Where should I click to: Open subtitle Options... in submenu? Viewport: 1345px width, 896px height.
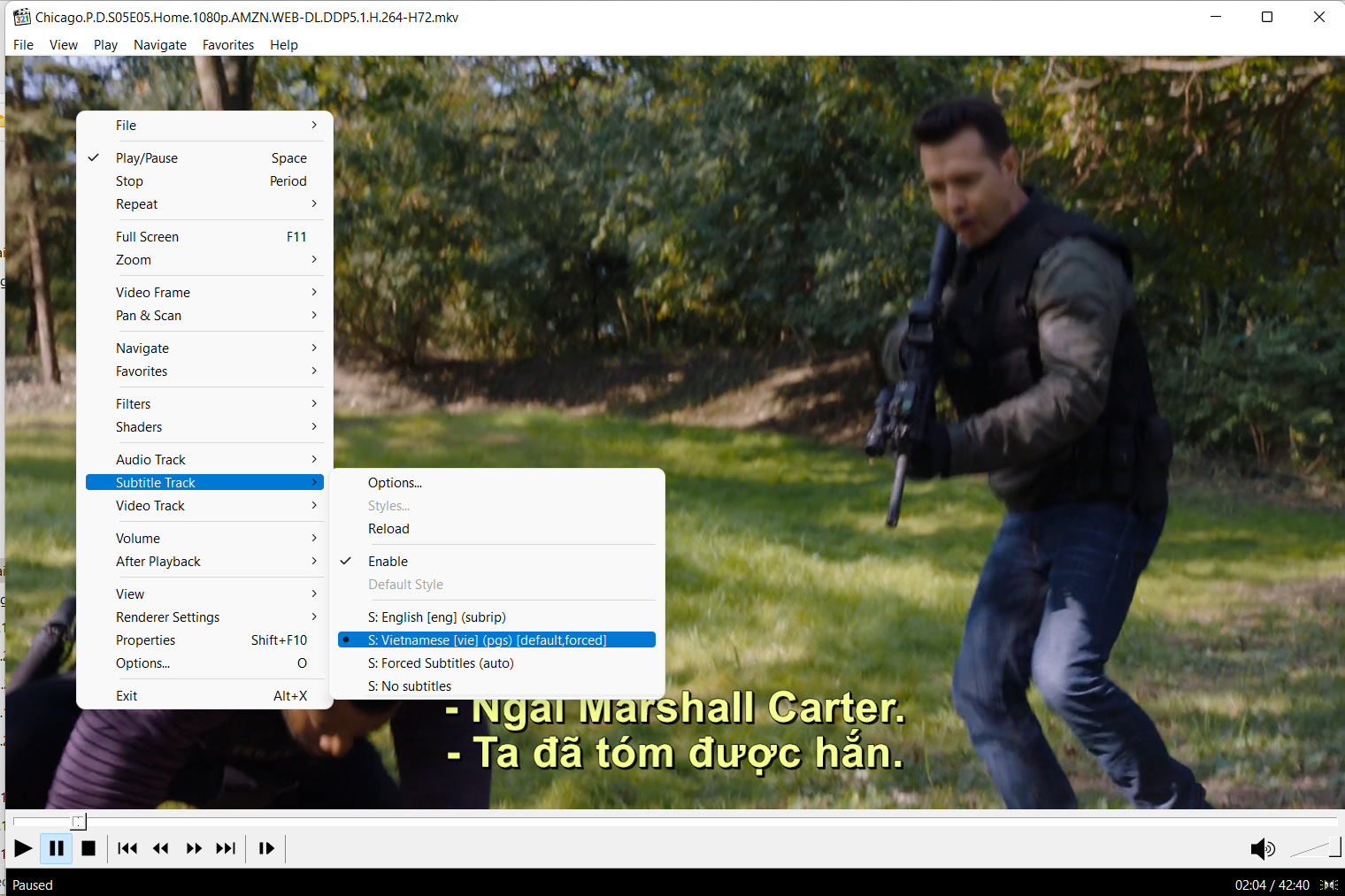[496, 483]
